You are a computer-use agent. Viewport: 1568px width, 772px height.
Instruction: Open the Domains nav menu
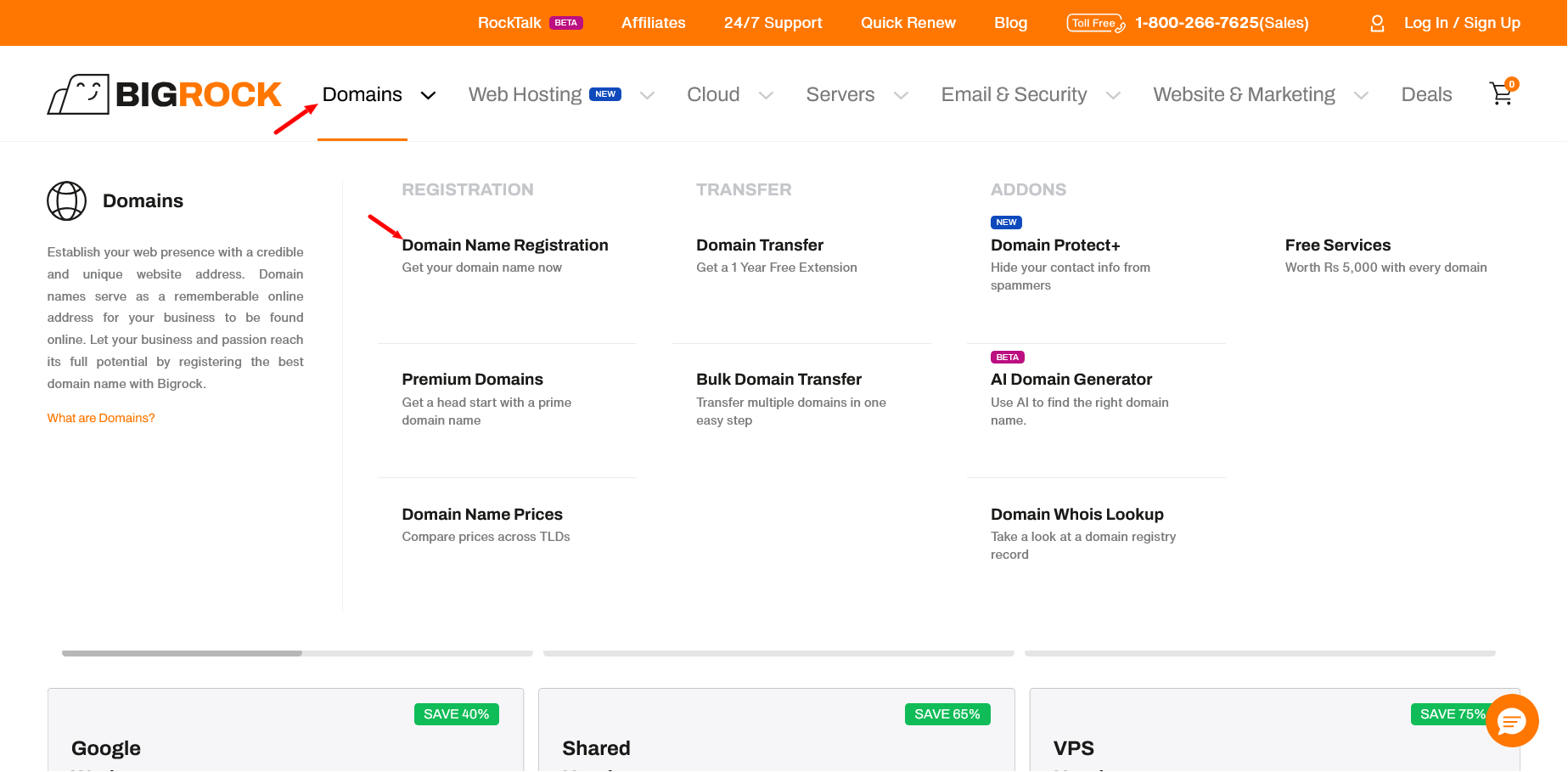(x=362, y=94)
